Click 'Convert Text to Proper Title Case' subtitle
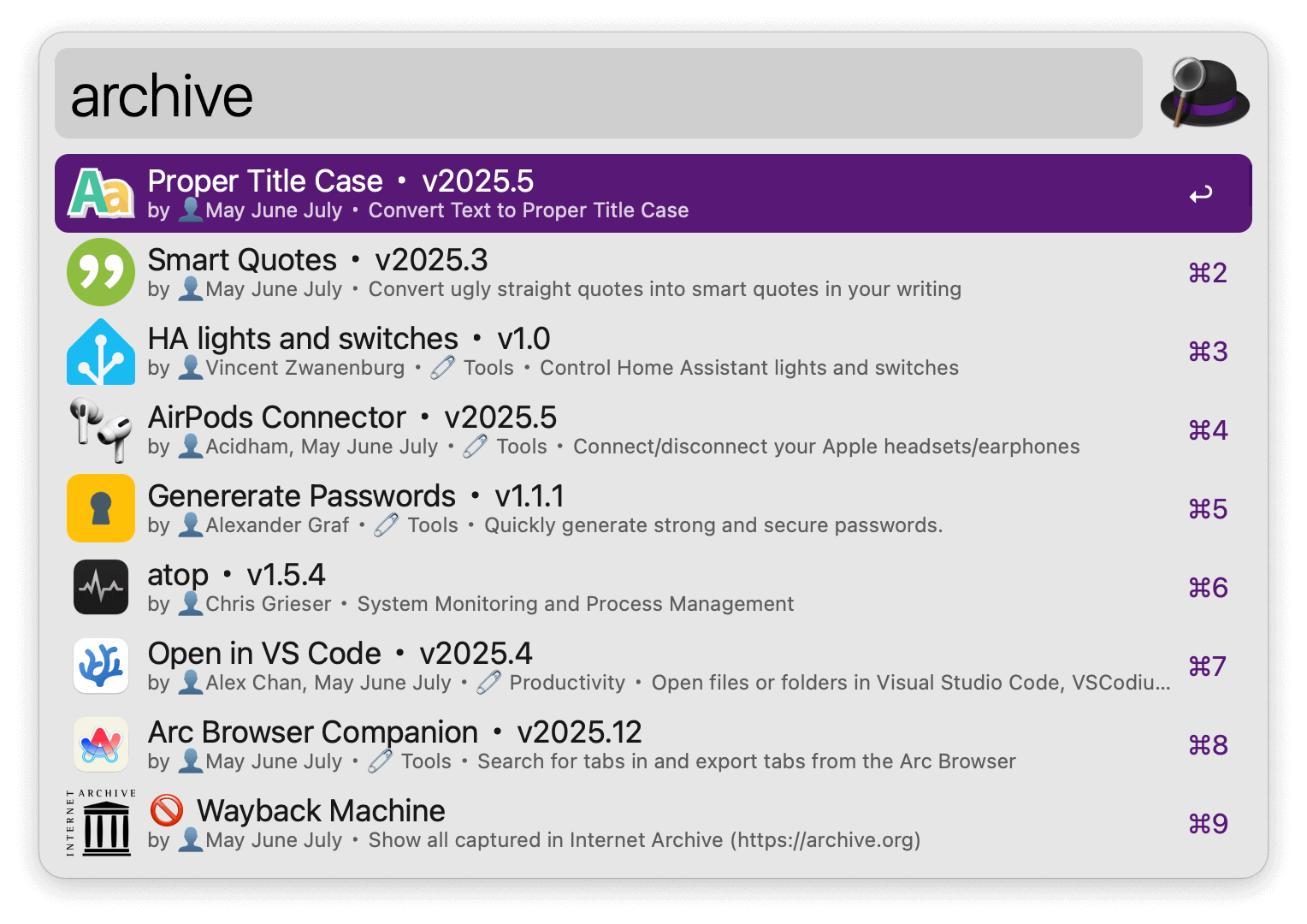Viewport: 1307px width, 924px height. [x=529, y=210]
